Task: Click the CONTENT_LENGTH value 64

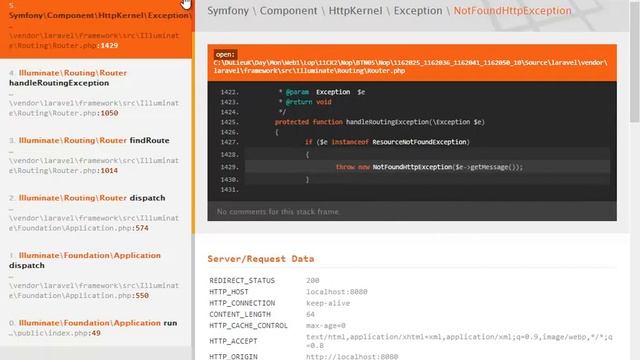Action: (310, 314)
